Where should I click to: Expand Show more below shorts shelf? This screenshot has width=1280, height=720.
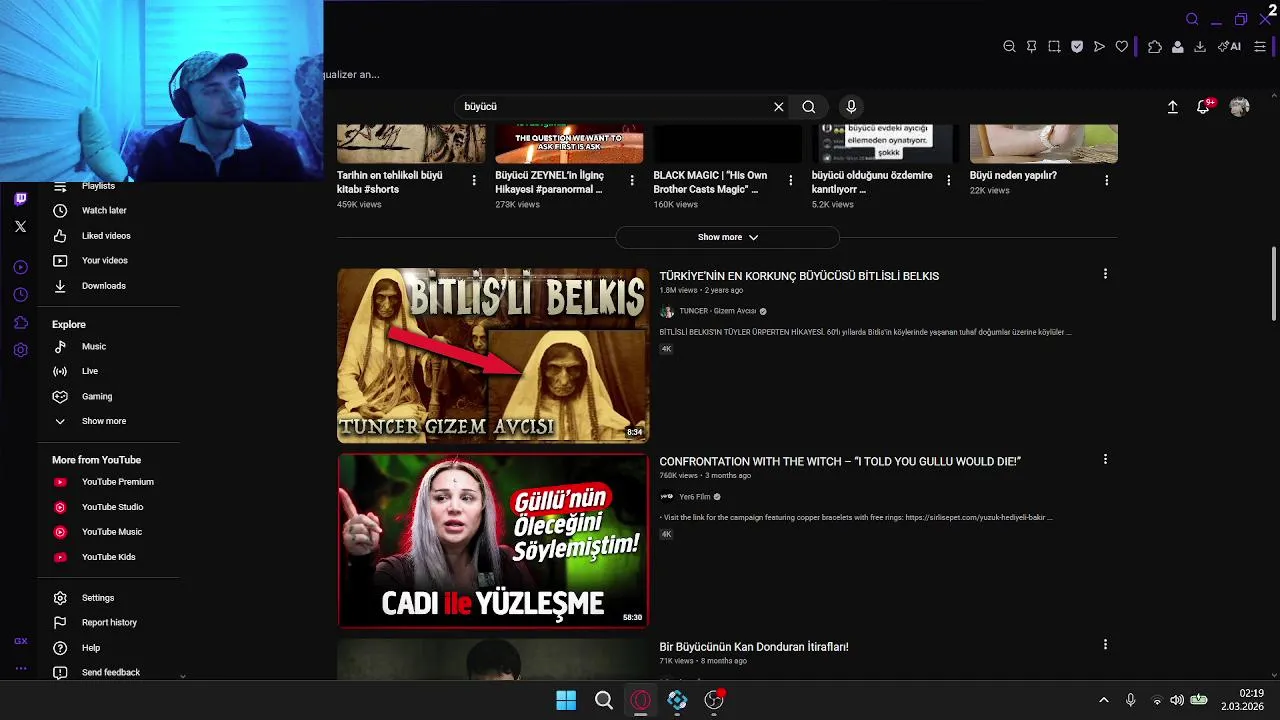pos(727,238)
